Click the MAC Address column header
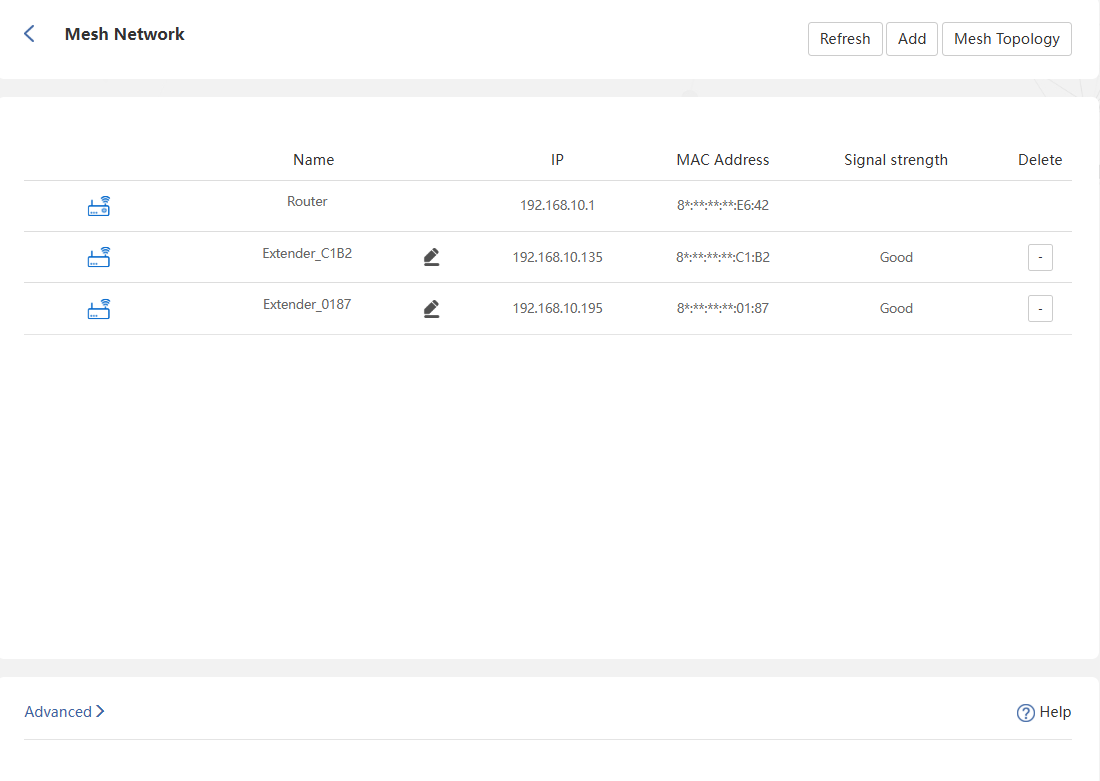1100x781 pixels. tap(722, 160)
